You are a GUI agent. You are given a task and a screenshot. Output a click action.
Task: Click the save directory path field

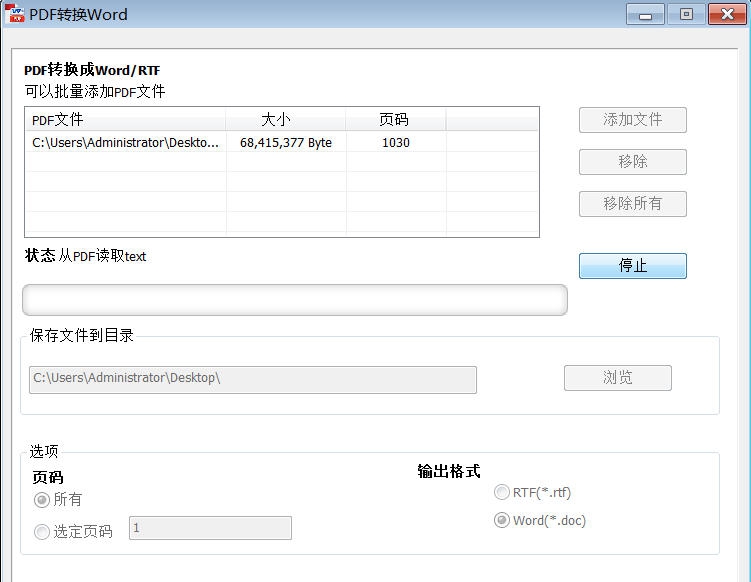[x=253, y=380]
